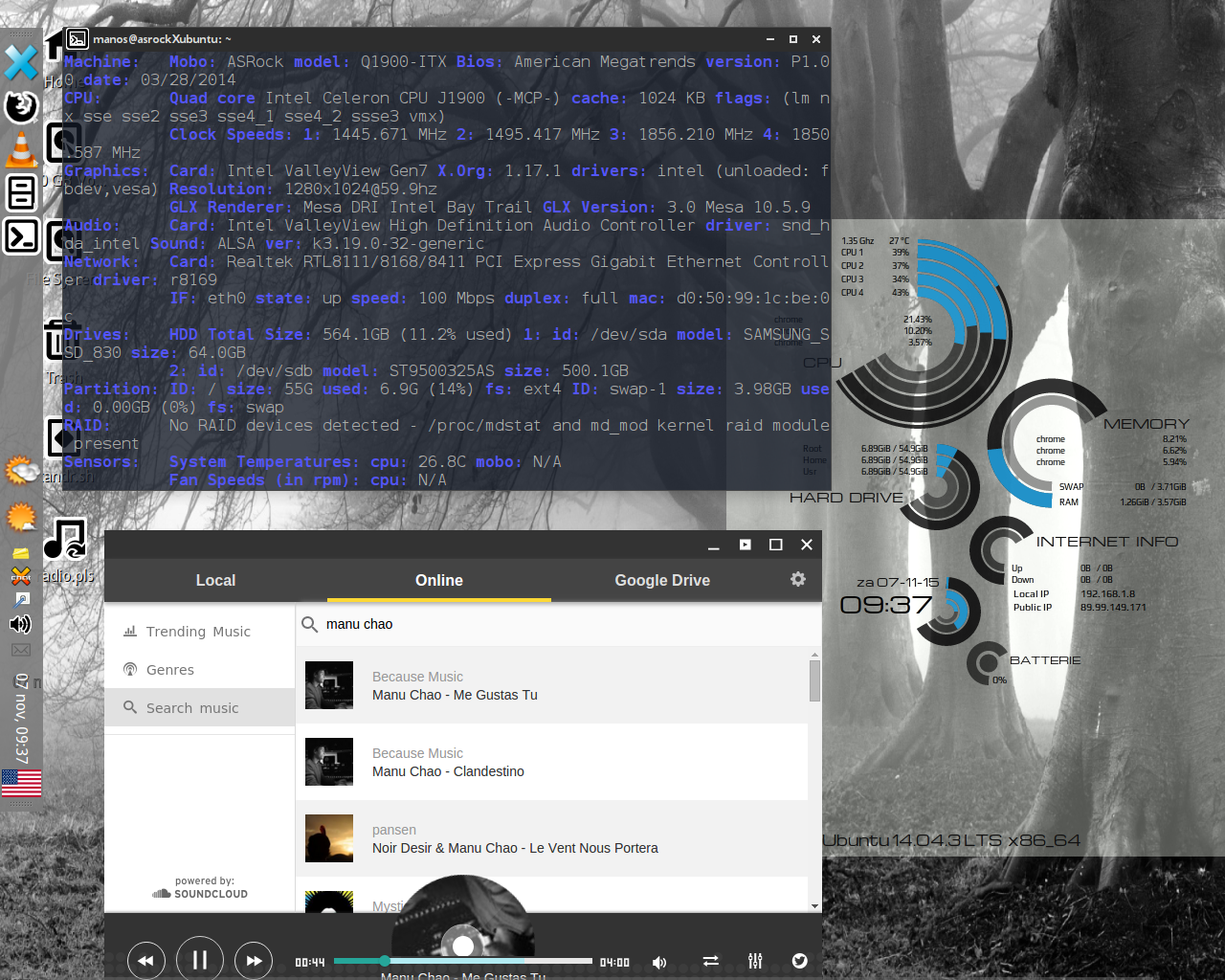
Task: Click the magnifier icon beside the search box
Action: (310, 624)
